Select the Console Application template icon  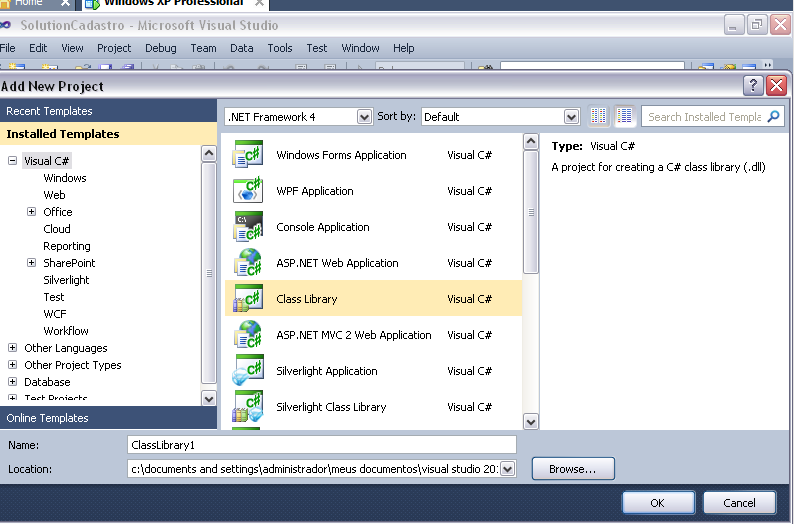point(248,226)
